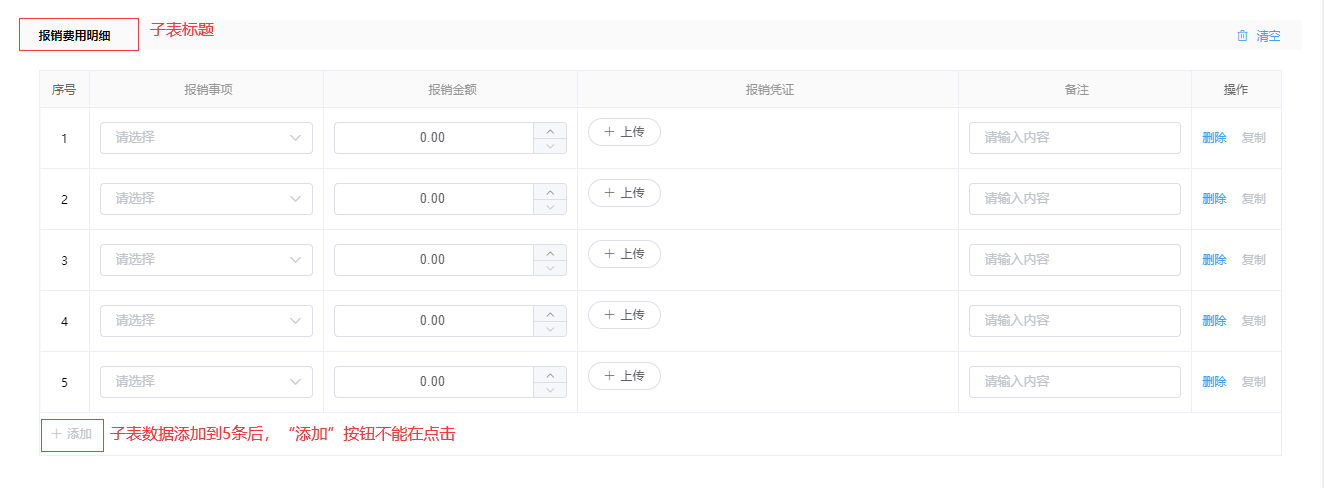
Task: Open 报销事项 dropdown in row 1
Action: click(206, 138)
